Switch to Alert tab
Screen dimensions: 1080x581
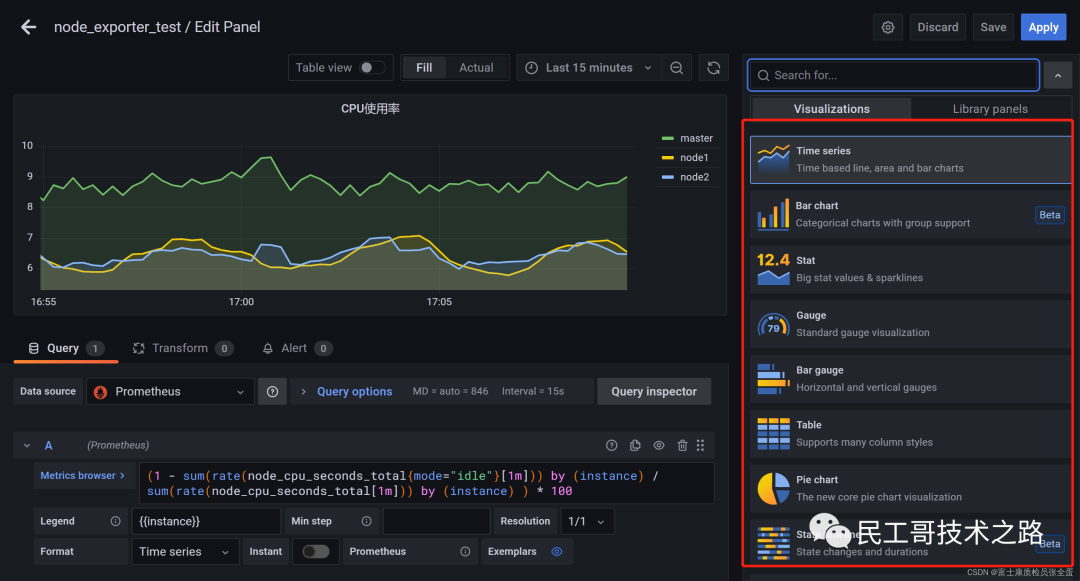coord(297,348)
